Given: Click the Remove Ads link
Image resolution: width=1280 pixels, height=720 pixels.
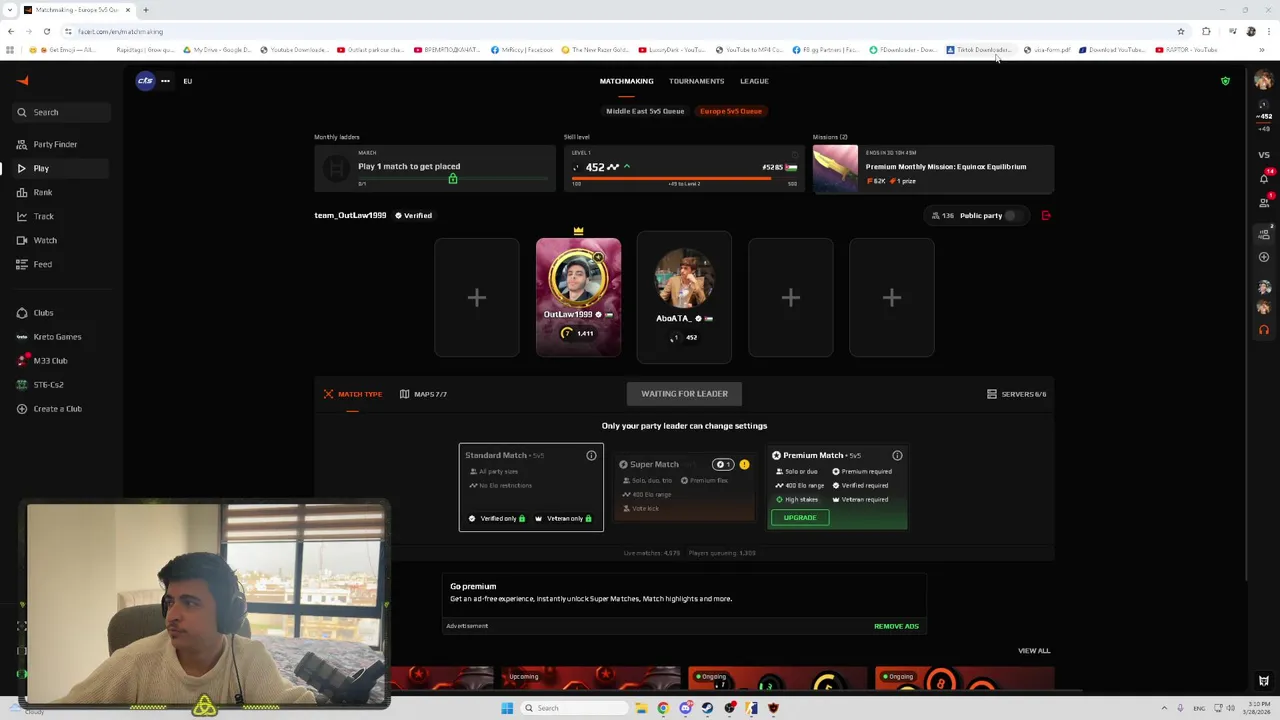Looking at the screenshot, I should pyautogui.click(x=896, y=626).
